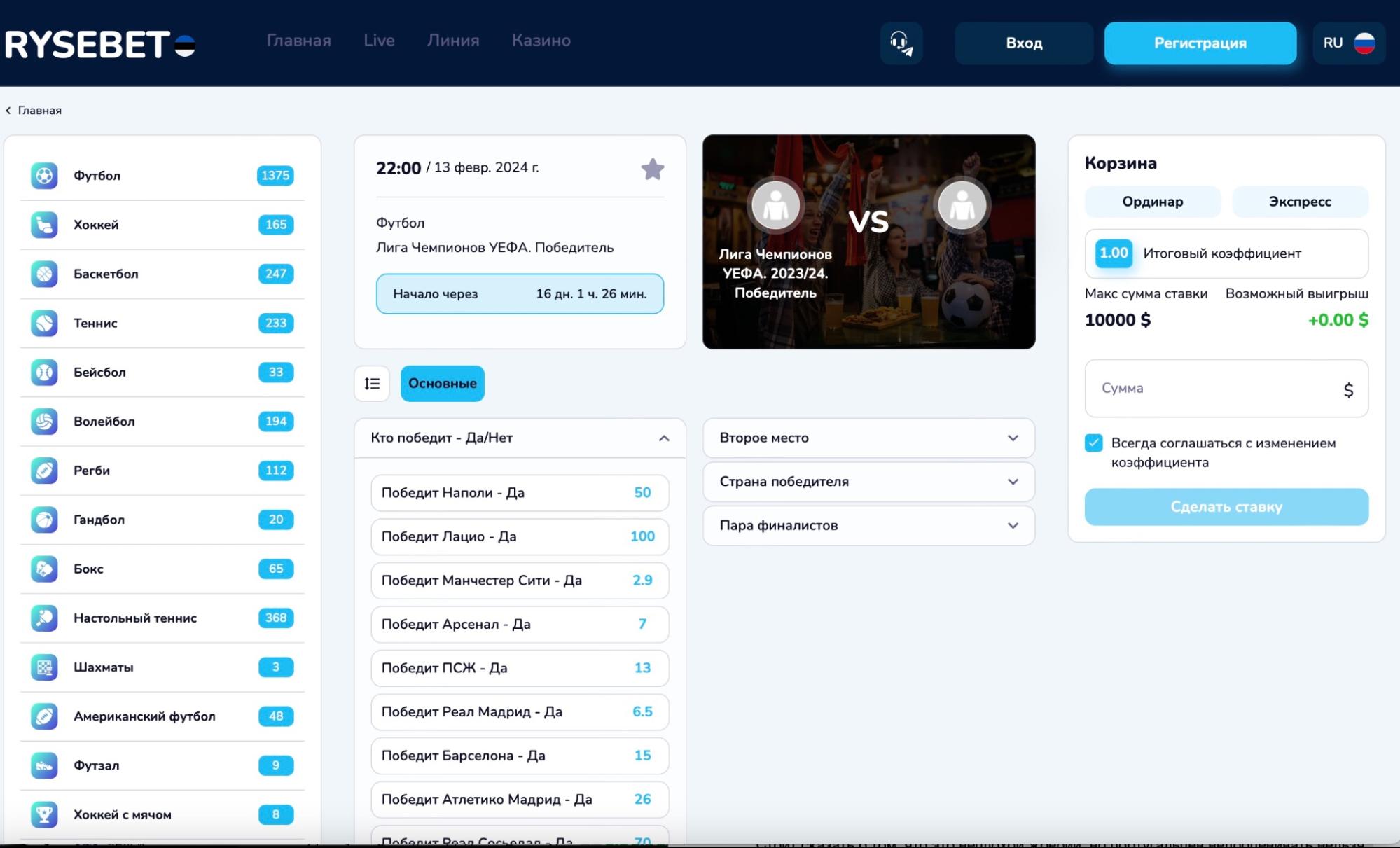This screenshot has height=848, width=1400.
Task: Click the 368 count badge for Настольный теннис
Action: click(276, 618)
